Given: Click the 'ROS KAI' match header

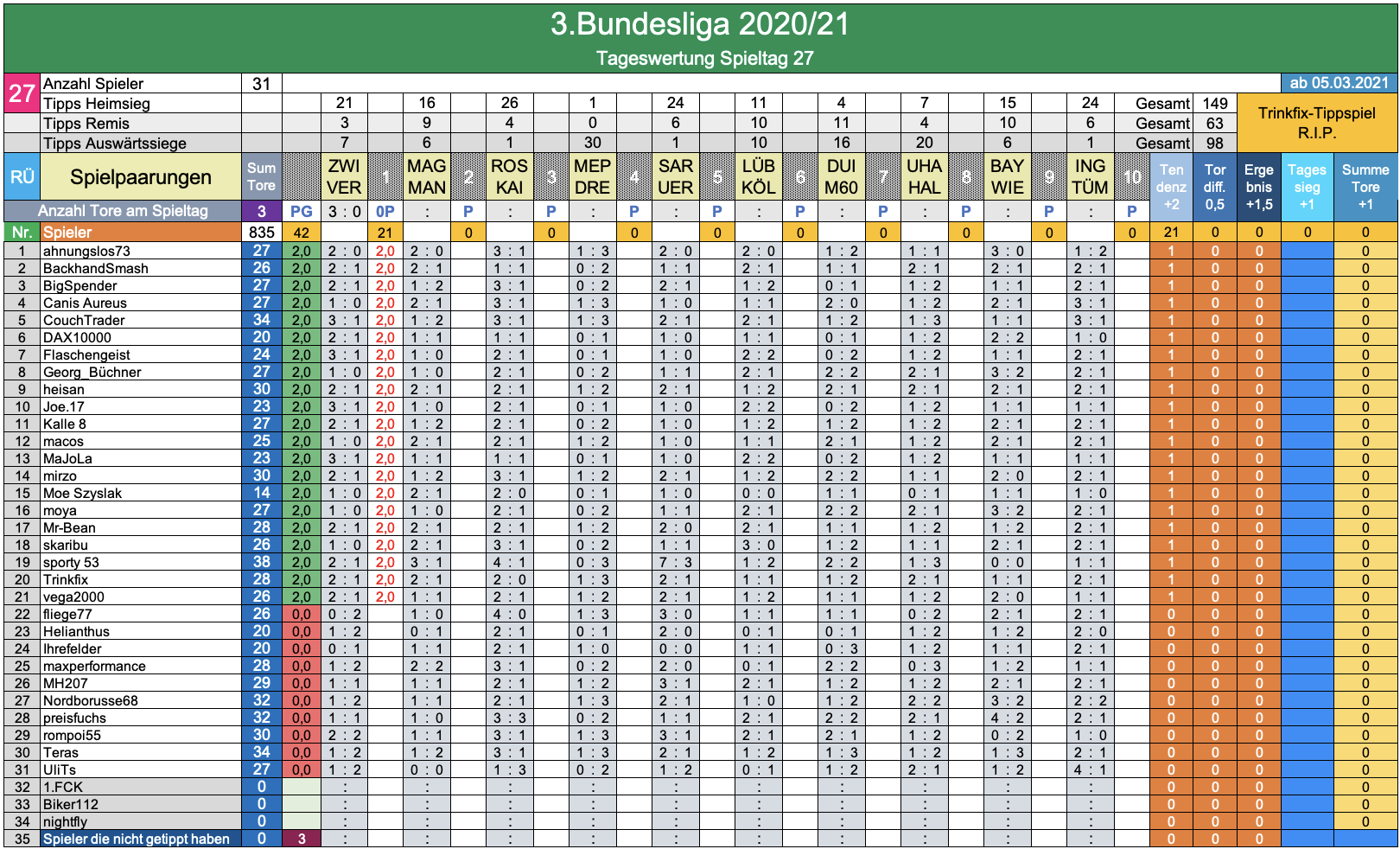Looking at the screenshot, I should 510,176.
